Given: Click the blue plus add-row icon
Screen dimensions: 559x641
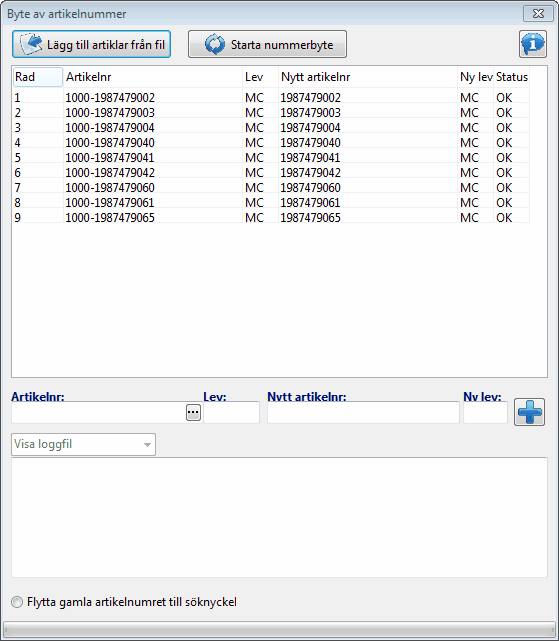Looking at the screenshot, I should 529,412.
